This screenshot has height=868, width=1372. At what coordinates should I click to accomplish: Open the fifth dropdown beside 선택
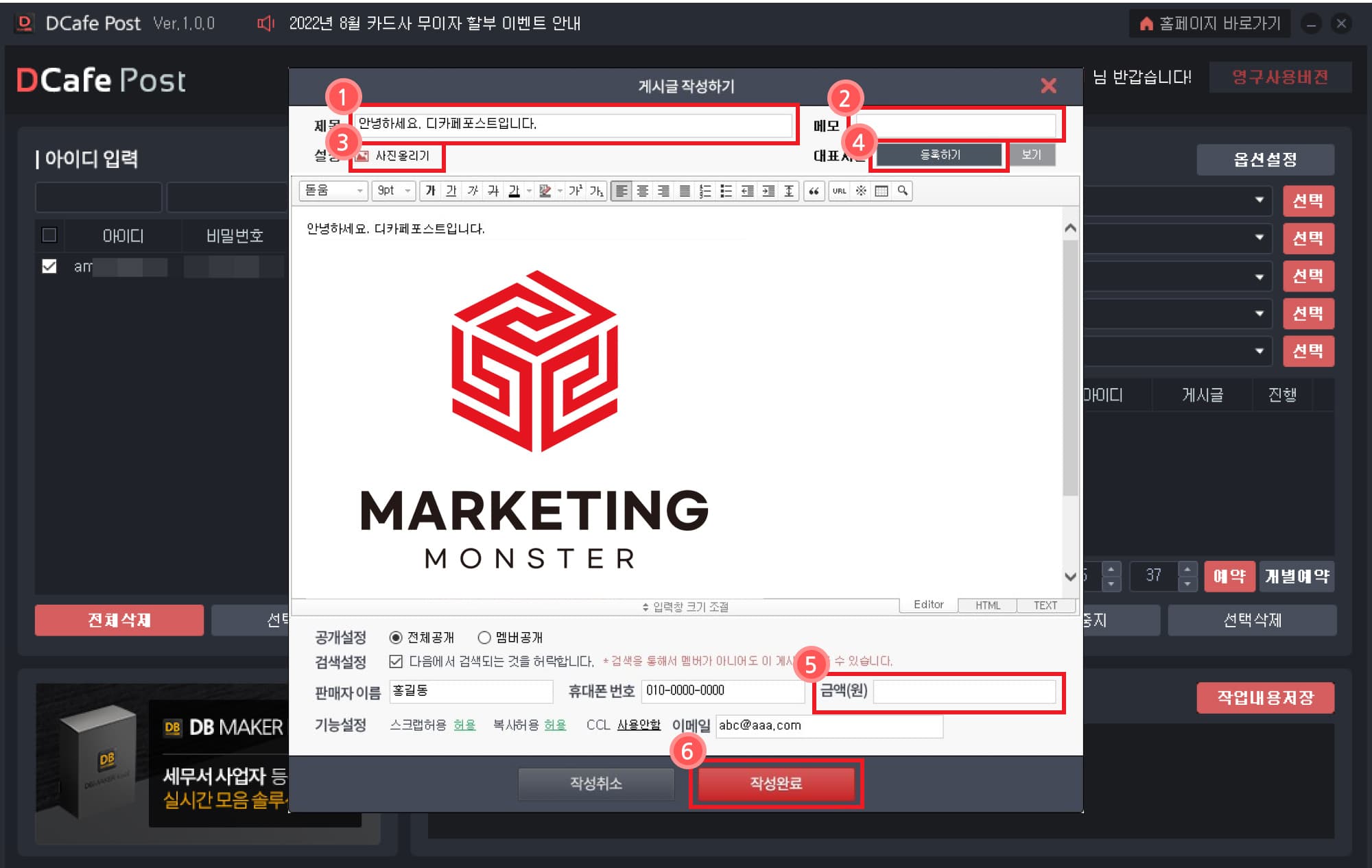coord(1259,352)
